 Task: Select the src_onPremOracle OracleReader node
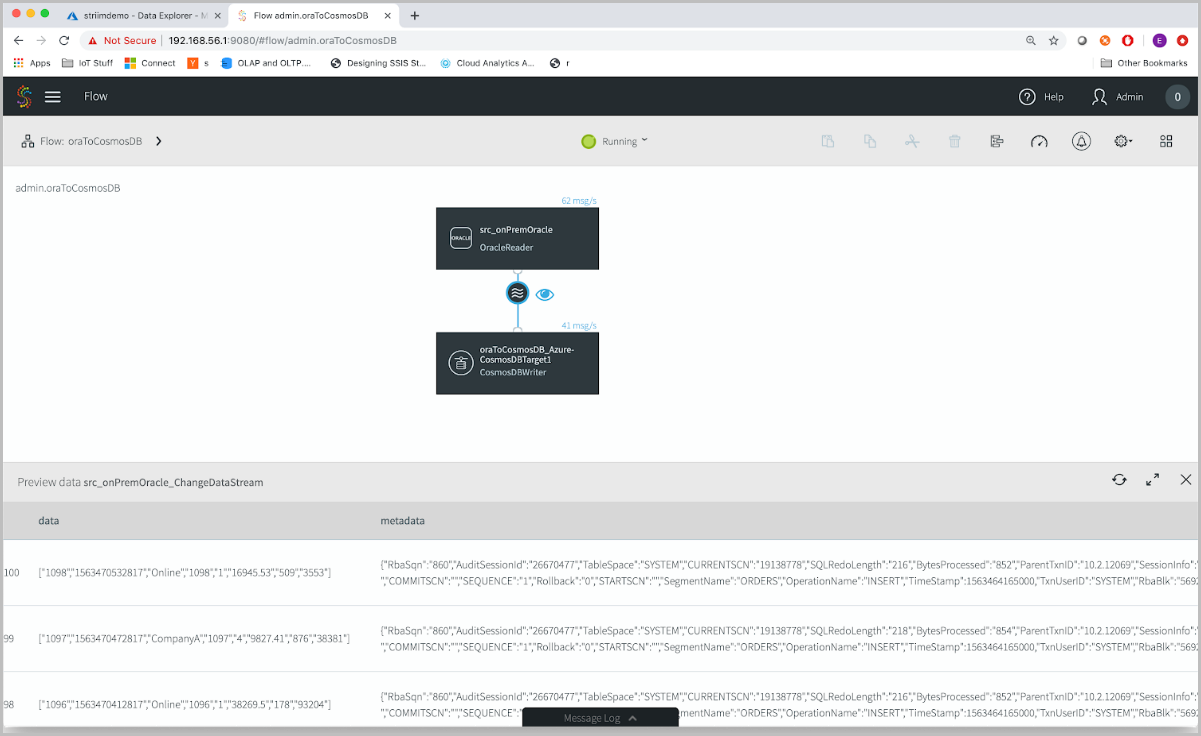[x=517, y=238]
